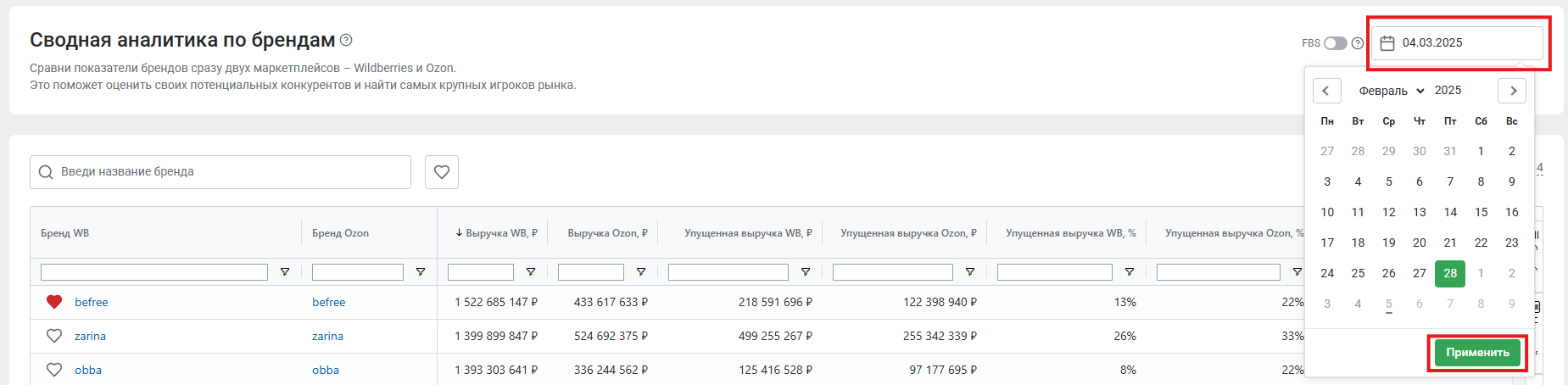Click the Бренд WB filter input
The height and width of the screenshot is (385, 1568).
coord(154,272)
